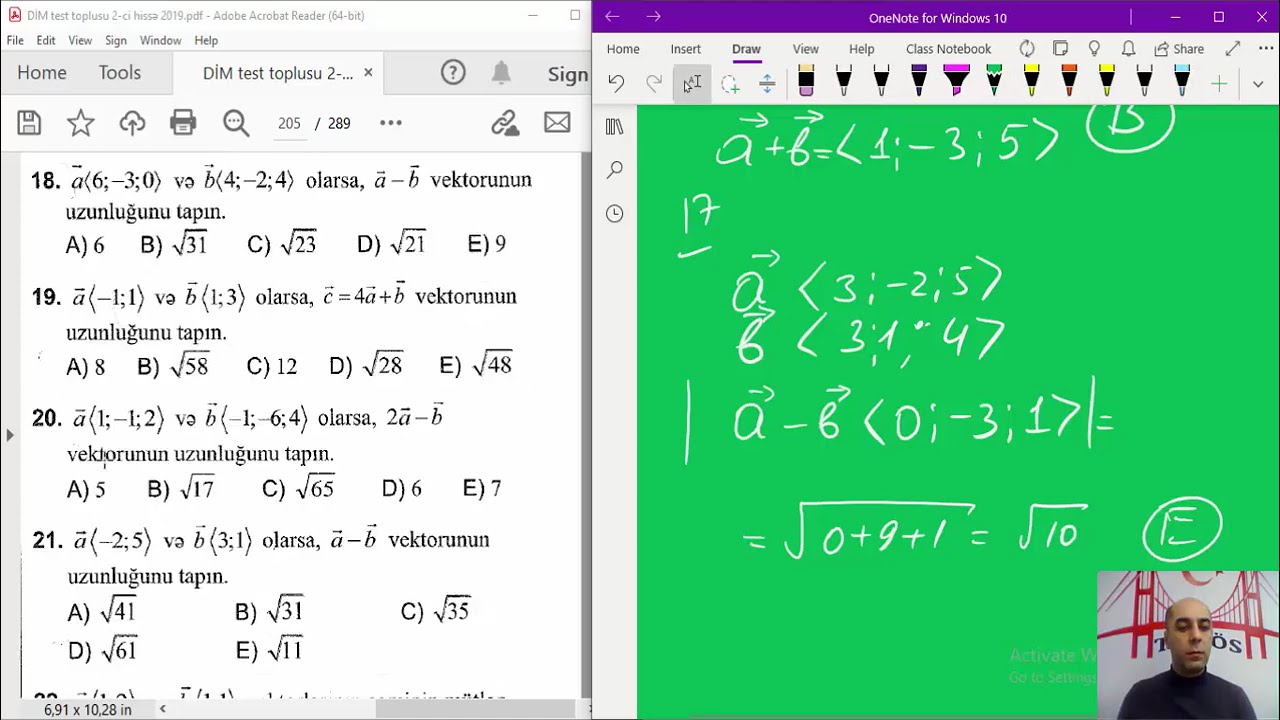Expand the pens gallery dropdown chevron
This screenshot has height=720, width=1280.
tap(1258, 84)
